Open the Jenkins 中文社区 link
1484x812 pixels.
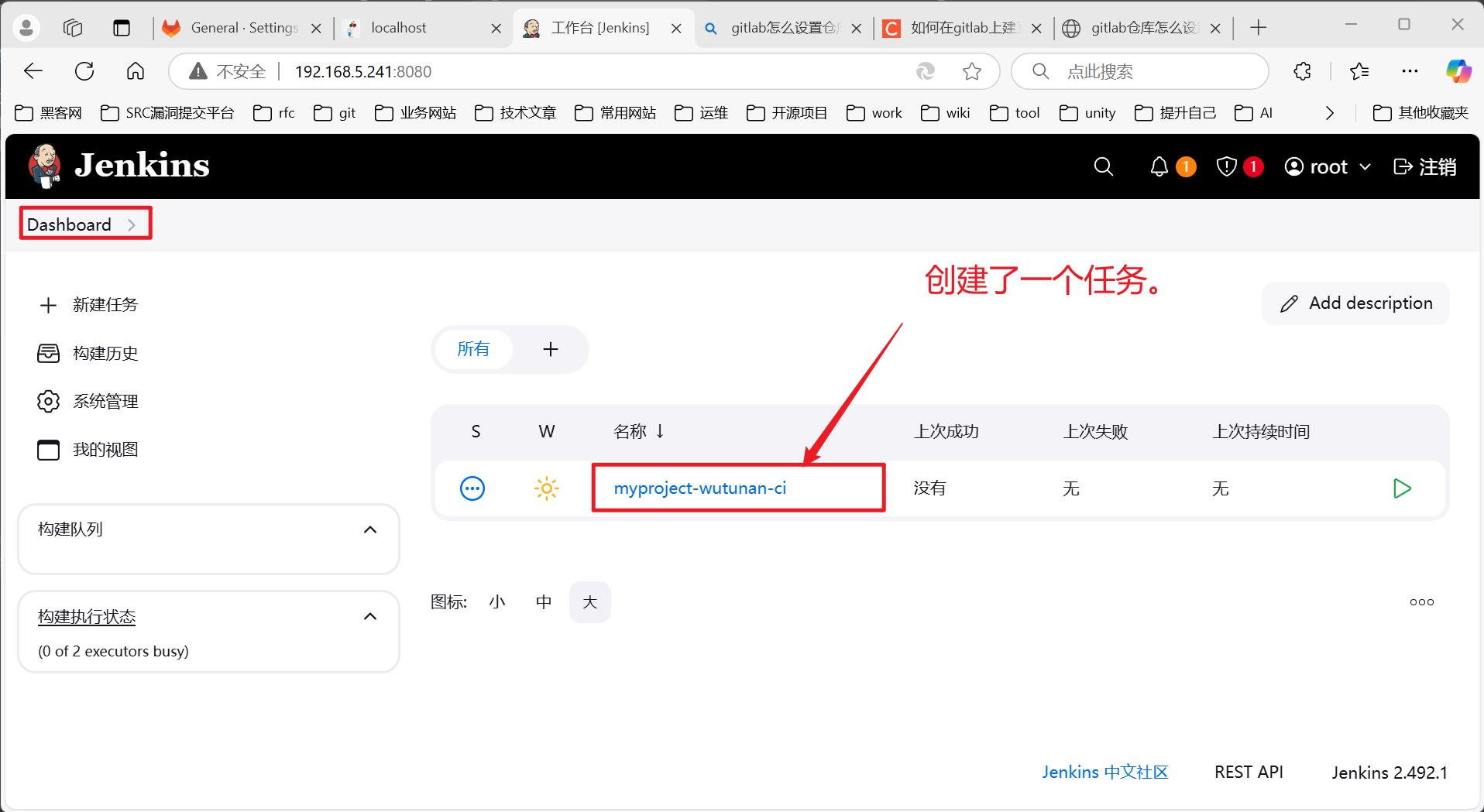click(x=1104, y=773)
